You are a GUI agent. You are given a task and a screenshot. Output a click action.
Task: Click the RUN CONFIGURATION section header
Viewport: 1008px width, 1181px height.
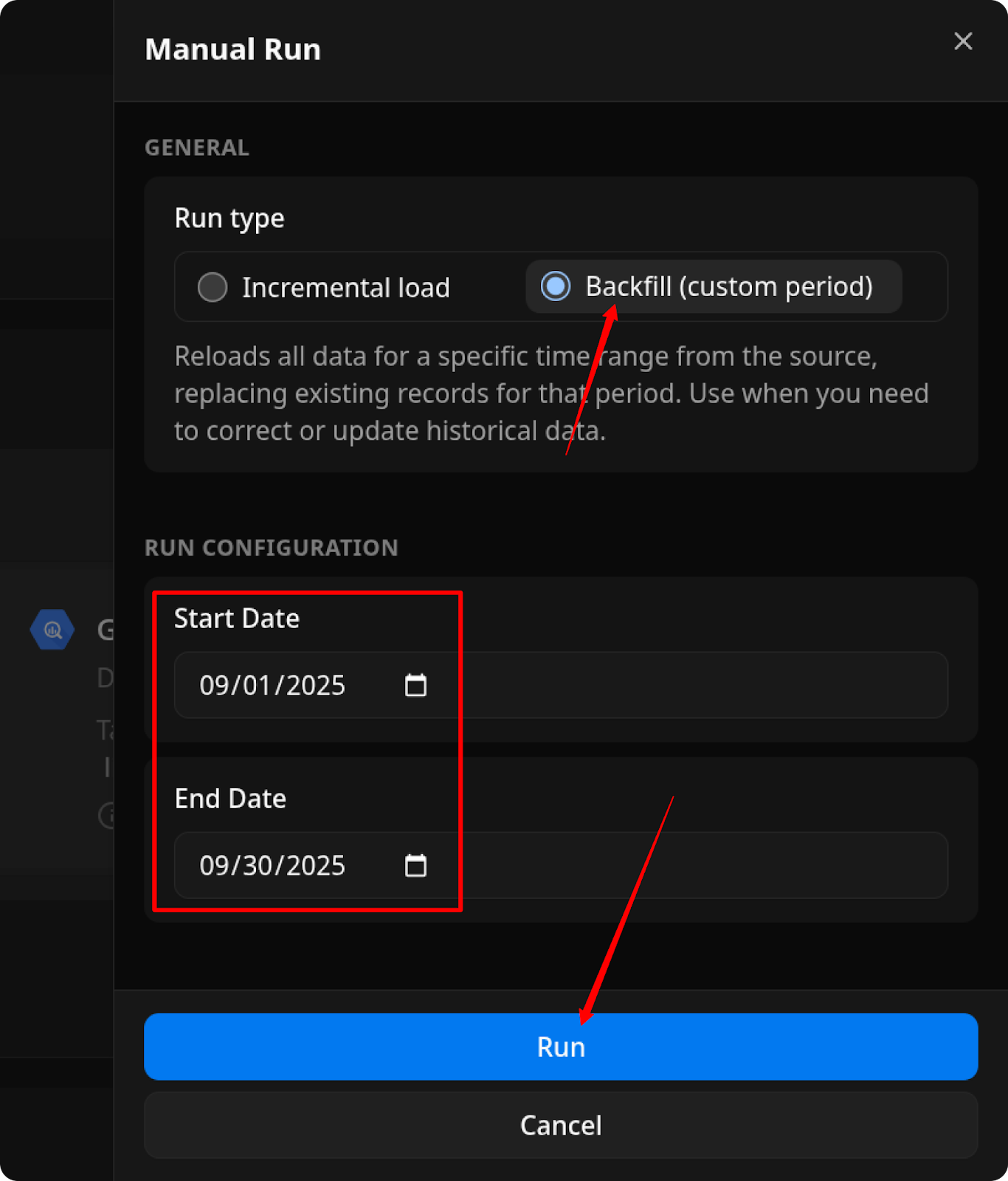[x=271, y=548]
